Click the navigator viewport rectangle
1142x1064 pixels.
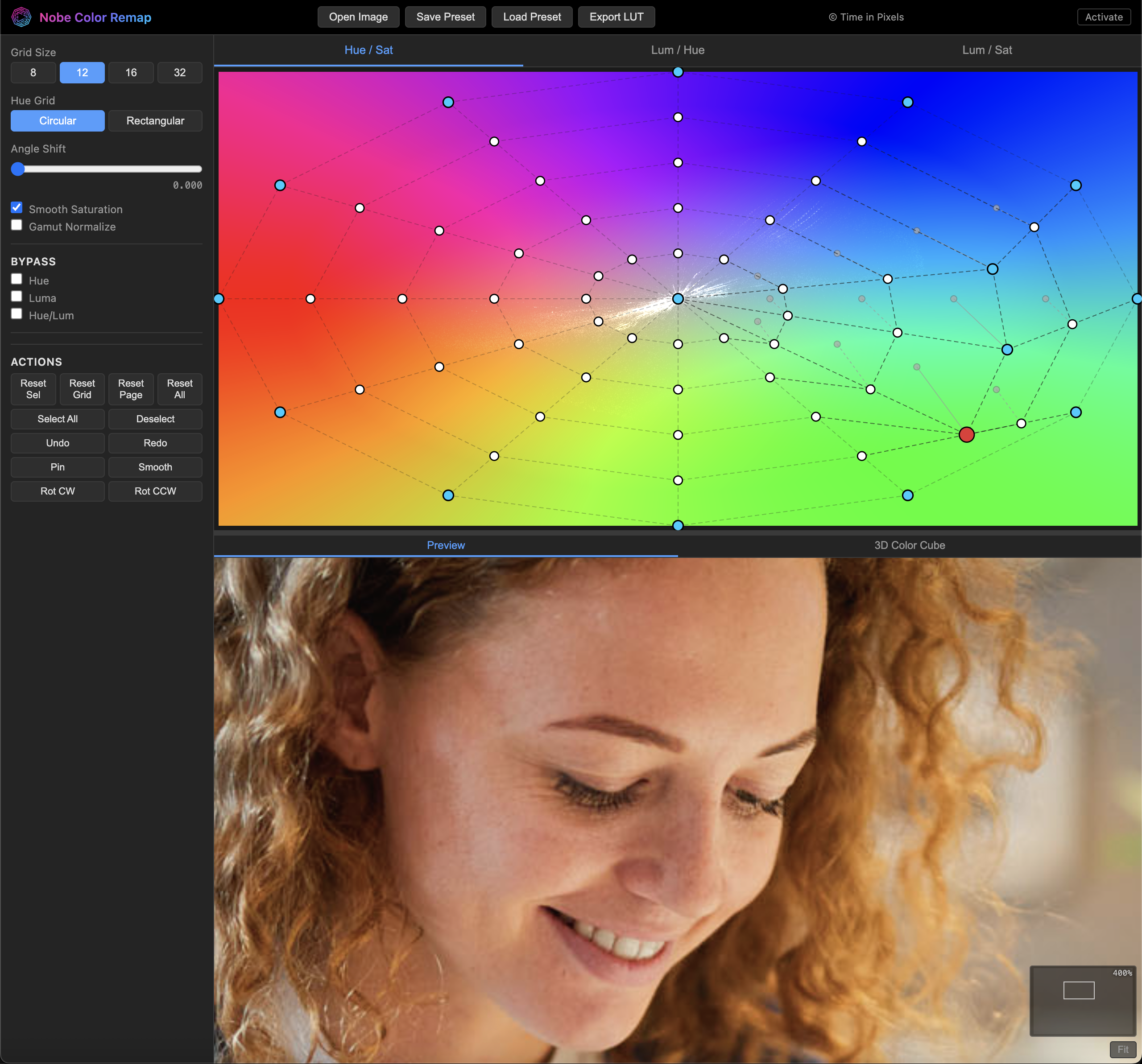1078,990
